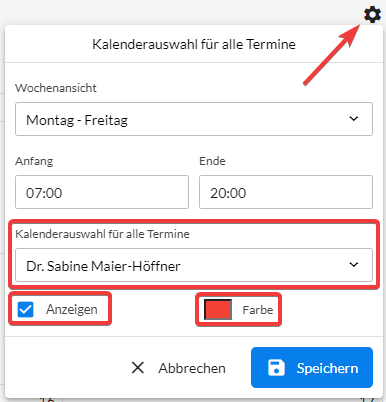The image size is (386, 402).
Task: Click the Wochenansicht field label
Action: pos(56,88)
